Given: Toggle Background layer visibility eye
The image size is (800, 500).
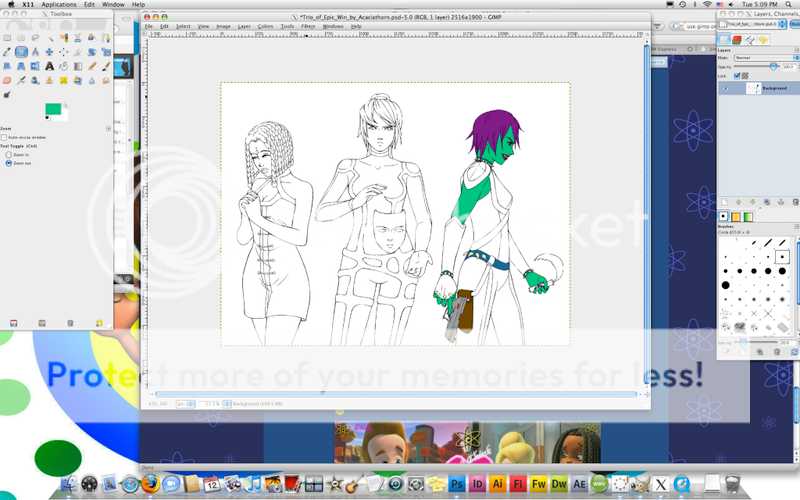Looking at the screenshot, I should (x=725, y=88).
